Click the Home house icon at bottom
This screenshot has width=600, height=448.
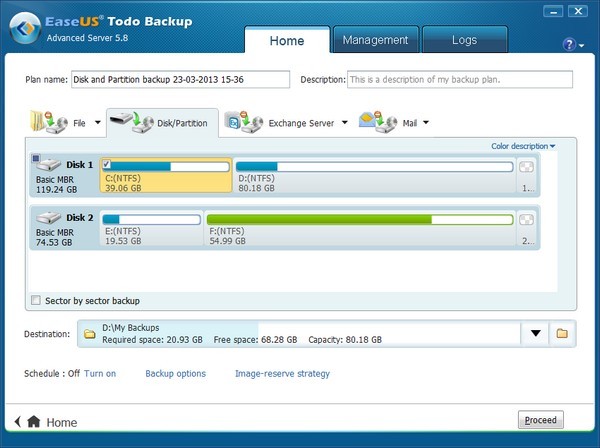(34, 422)
